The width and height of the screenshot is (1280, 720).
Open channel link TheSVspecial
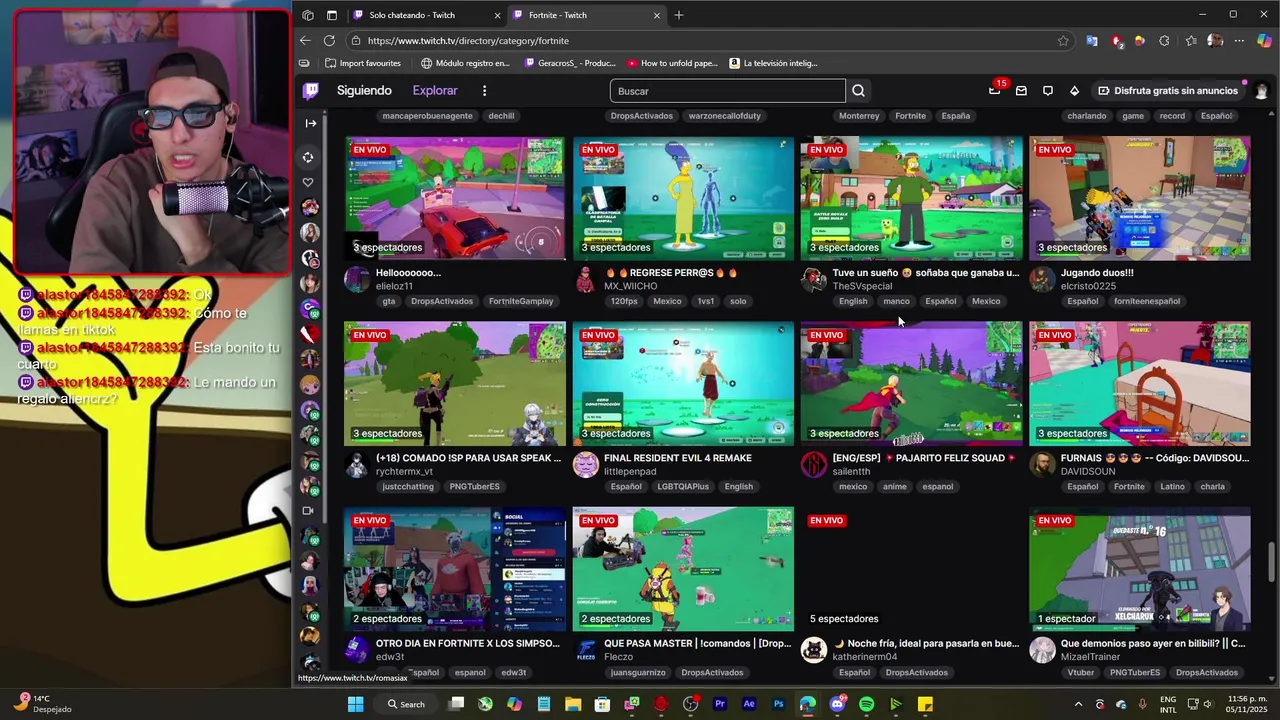(862, 286)
